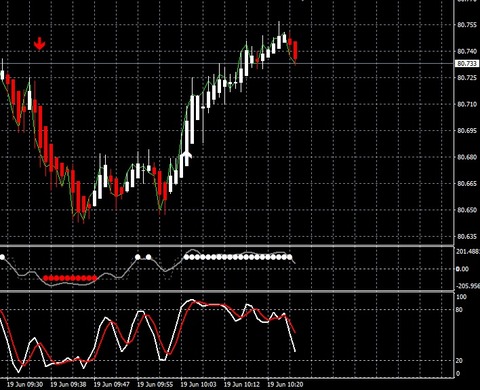Click the 80.695 price axis label
This screenshot has height=390, width=480.
tap(467, 131)
